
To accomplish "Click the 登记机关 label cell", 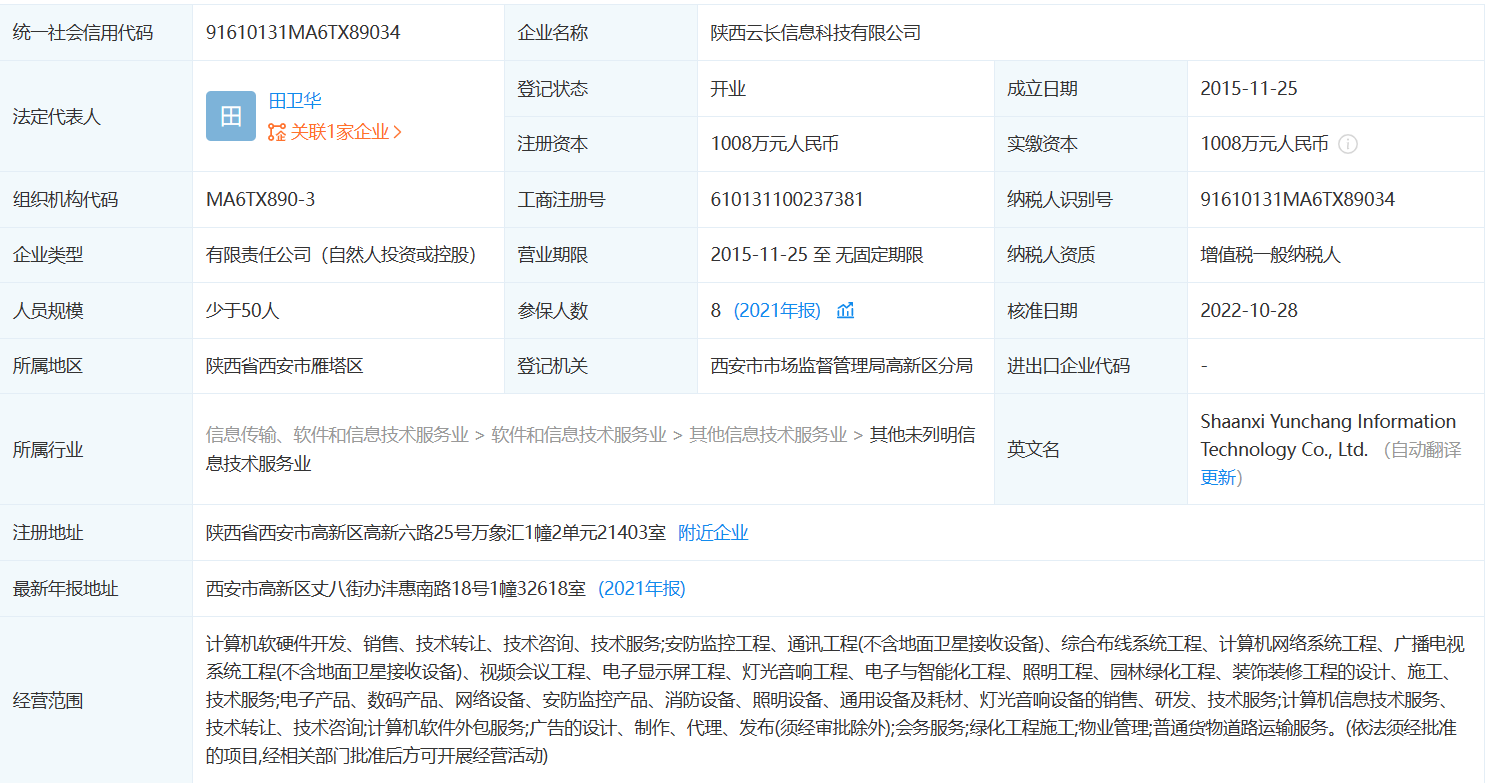I will [x=601, y=365].
